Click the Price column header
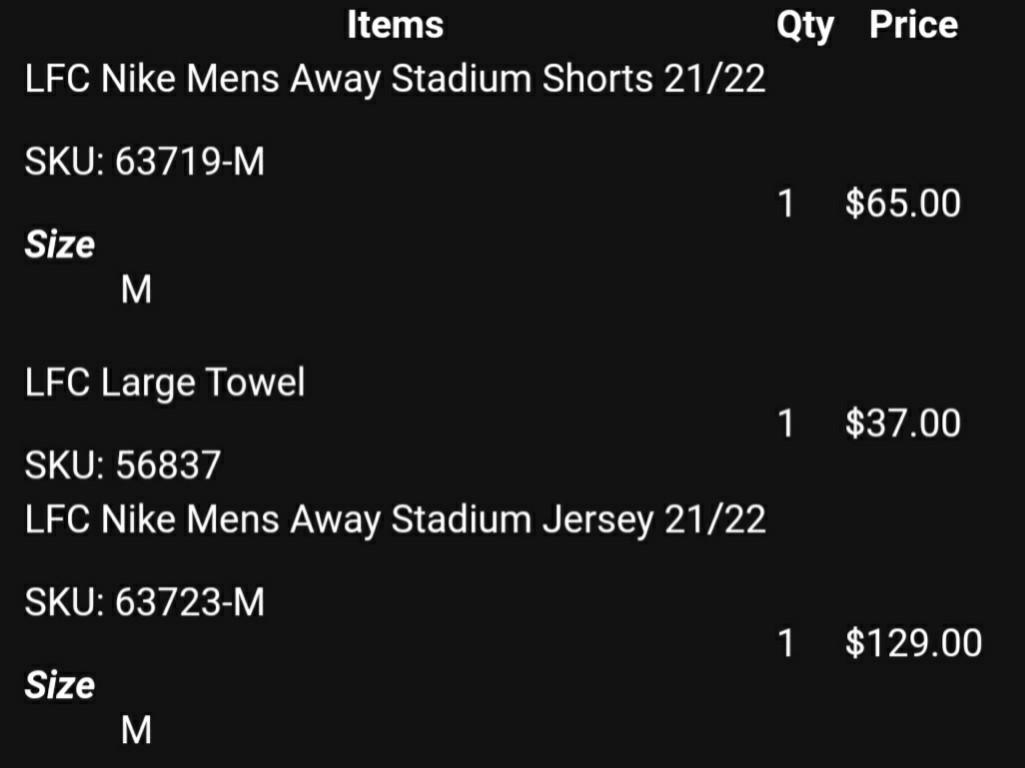1025x768 pixels. click(x=913, y=25)
